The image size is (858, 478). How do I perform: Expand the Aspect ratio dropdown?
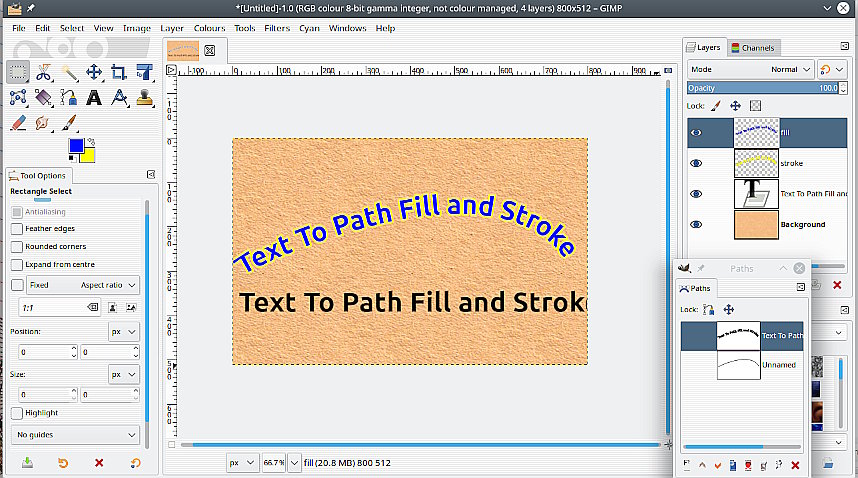click(x=109, y=285)
